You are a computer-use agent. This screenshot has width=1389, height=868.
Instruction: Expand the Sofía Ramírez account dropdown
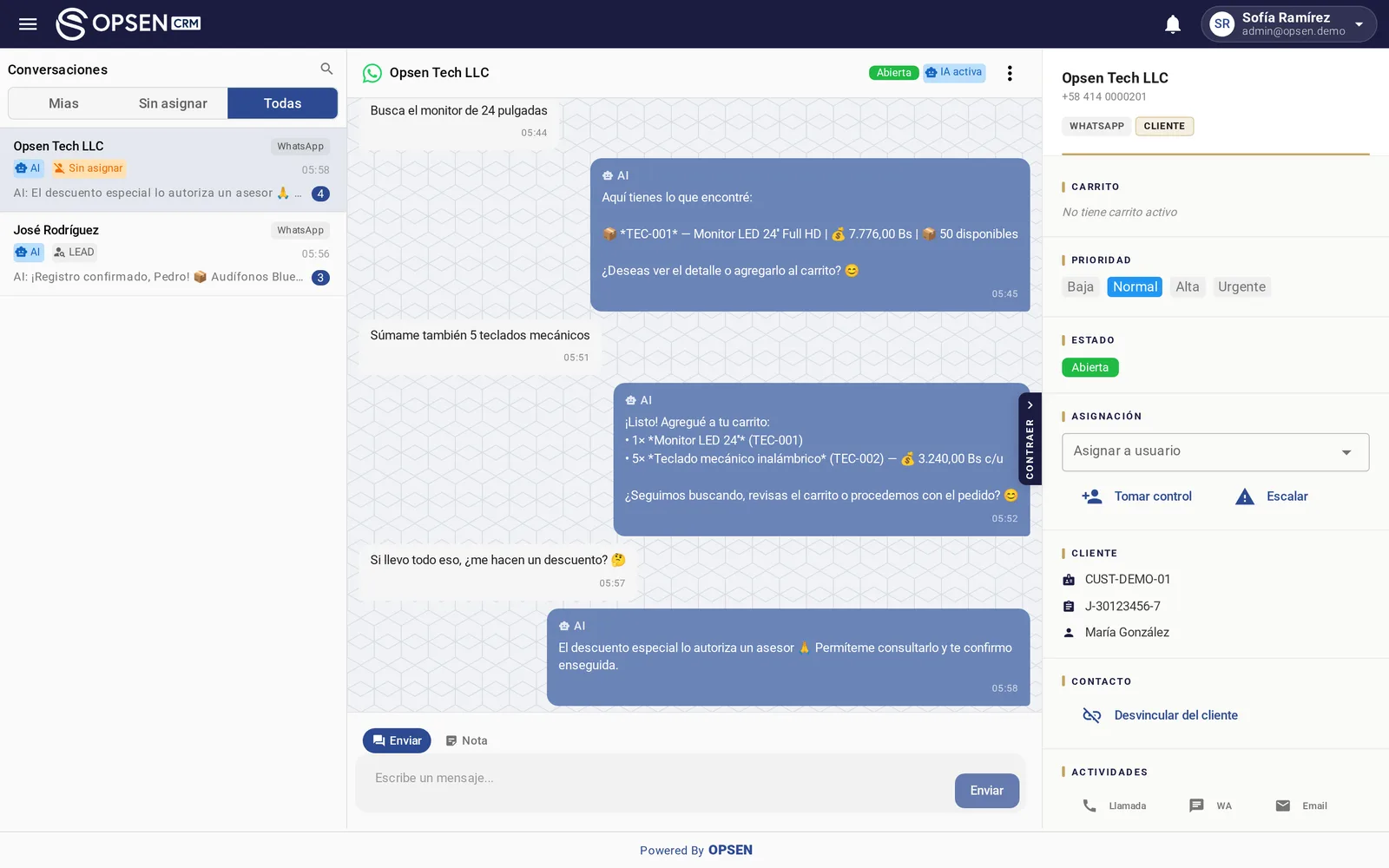click(1359, 24)
